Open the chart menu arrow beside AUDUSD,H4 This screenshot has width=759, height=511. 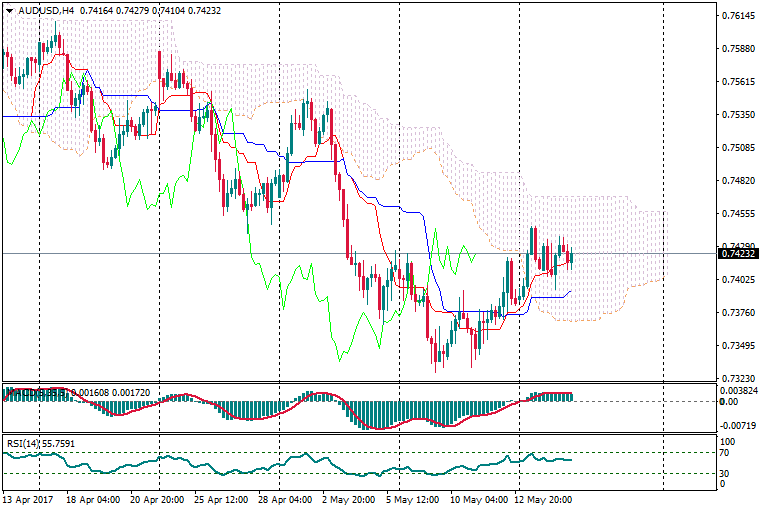tap(9, 11)
